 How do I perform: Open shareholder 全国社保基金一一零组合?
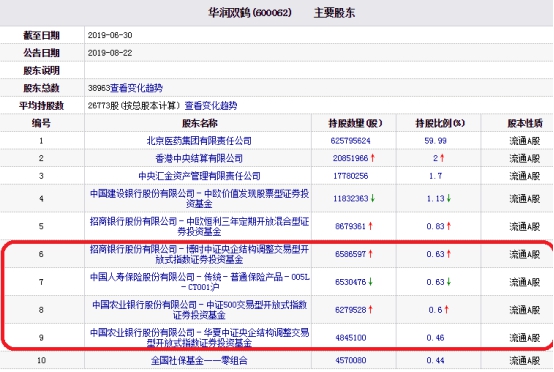[x=199, y=360]
